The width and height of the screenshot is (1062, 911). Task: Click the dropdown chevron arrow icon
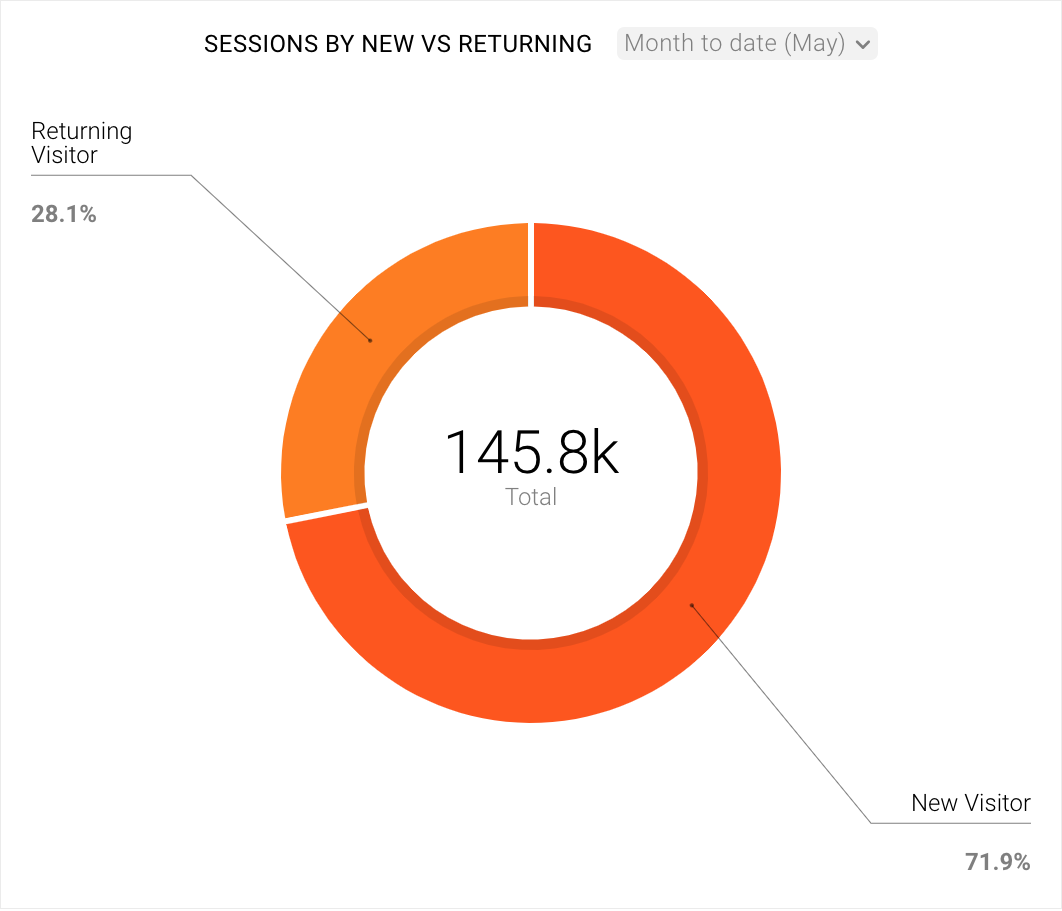862,45
